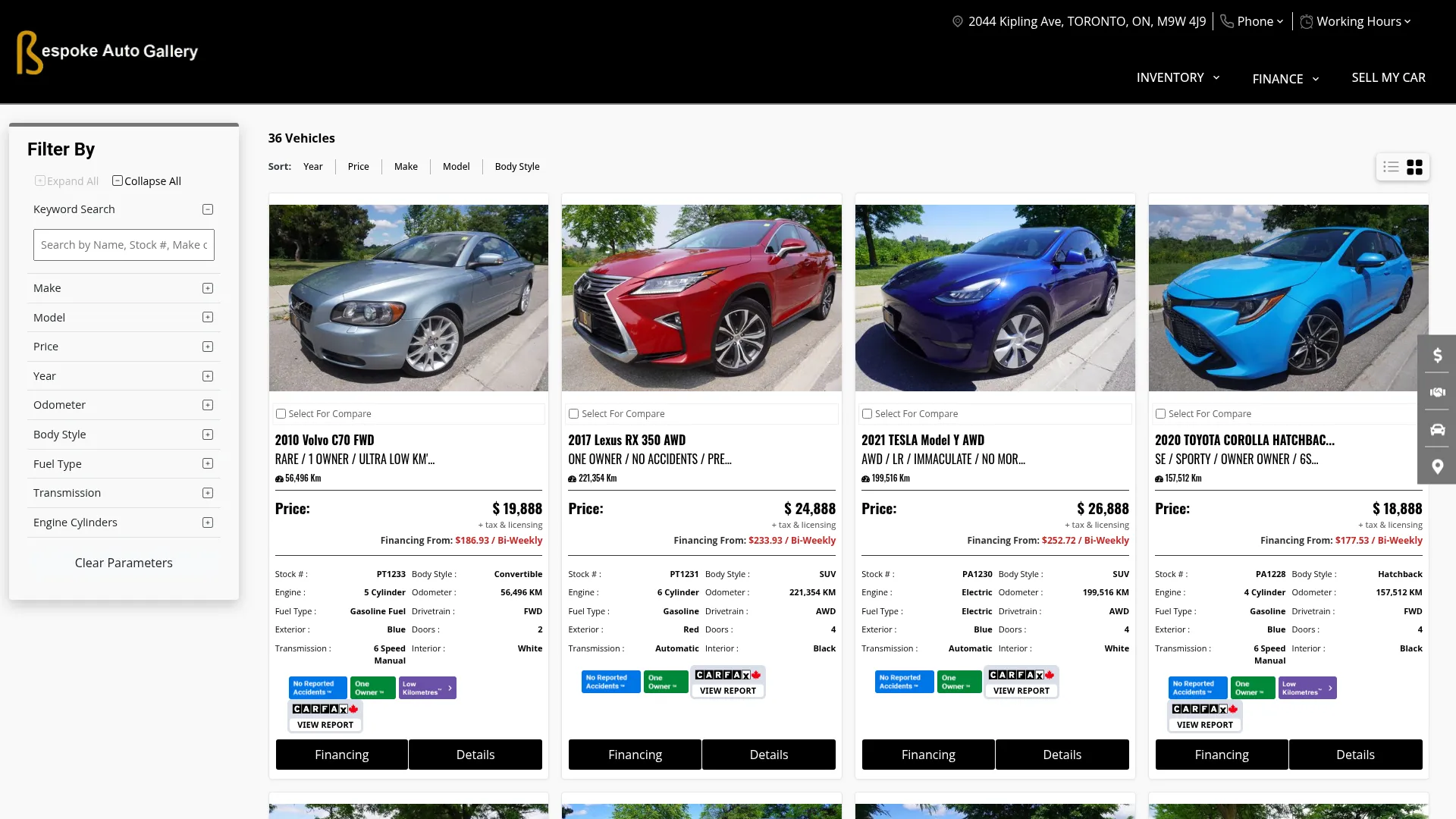Switch to grid view layout icon
This screenshot has width=1456, height=819.
click(1415, 167)
